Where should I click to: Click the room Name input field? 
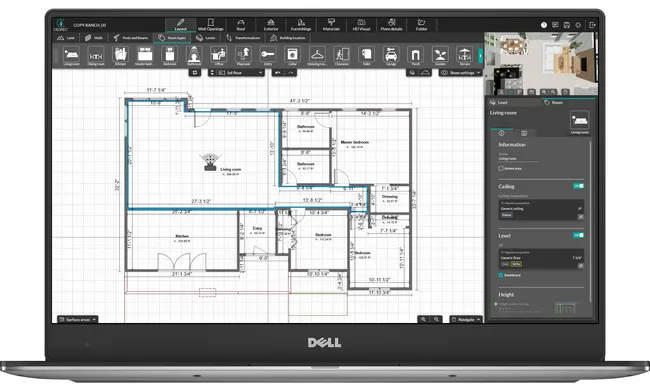tap(518, 158)
